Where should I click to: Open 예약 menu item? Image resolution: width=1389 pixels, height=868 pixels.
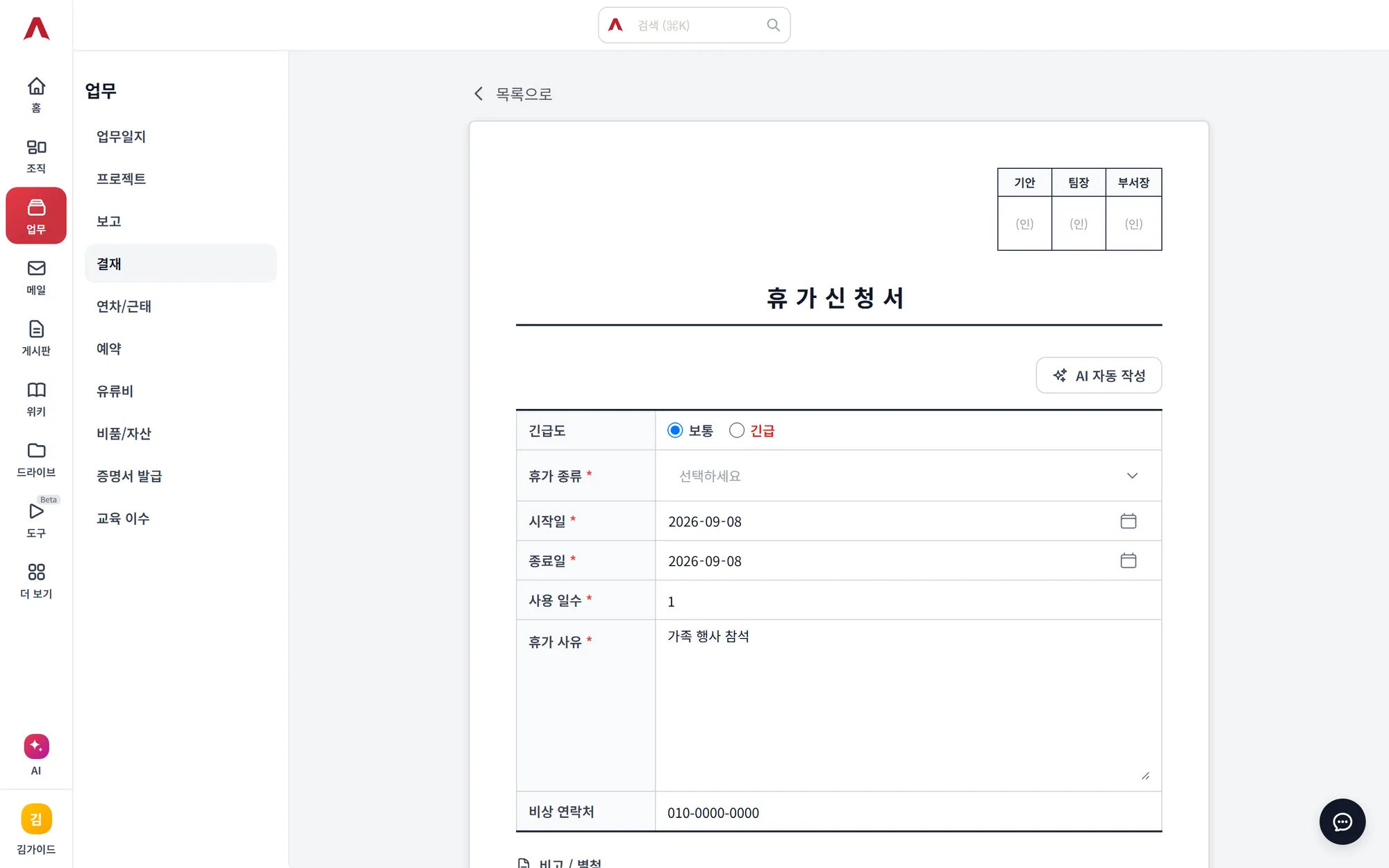tap(181, 349)
